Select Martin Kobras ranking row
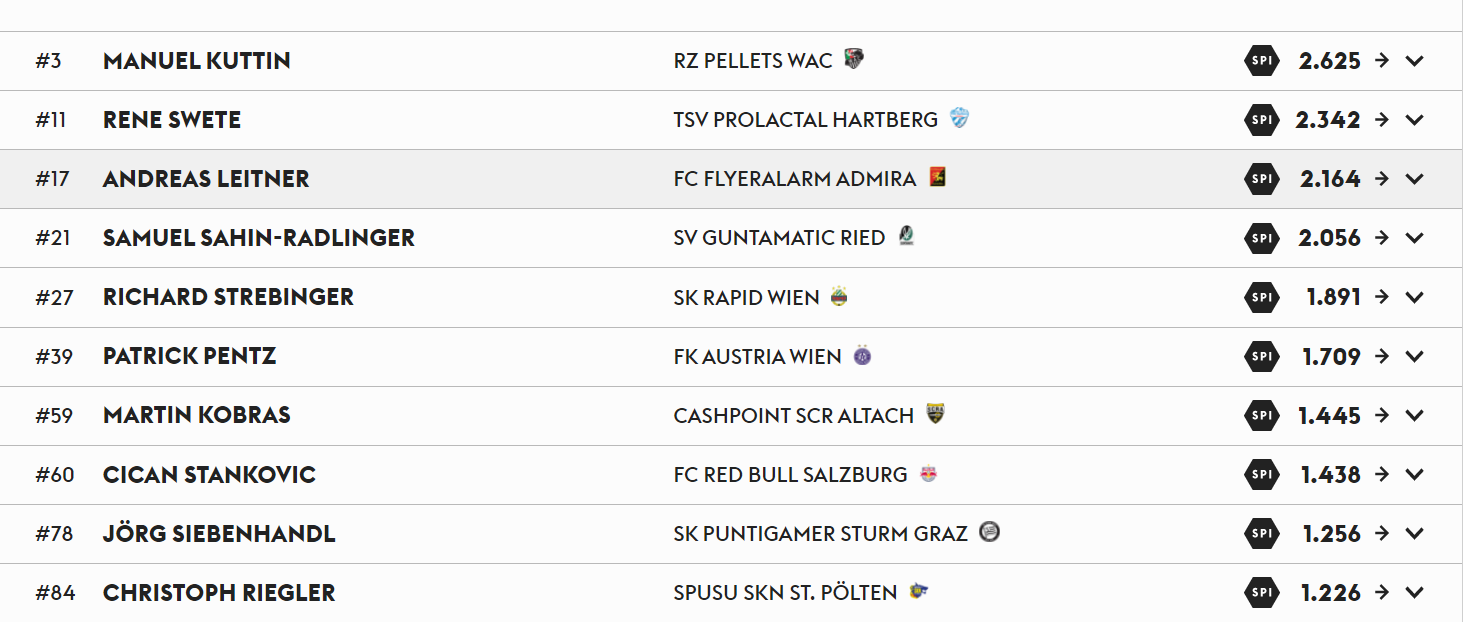This screenshot has height=622, width=1463. click(x=731, y=415)
